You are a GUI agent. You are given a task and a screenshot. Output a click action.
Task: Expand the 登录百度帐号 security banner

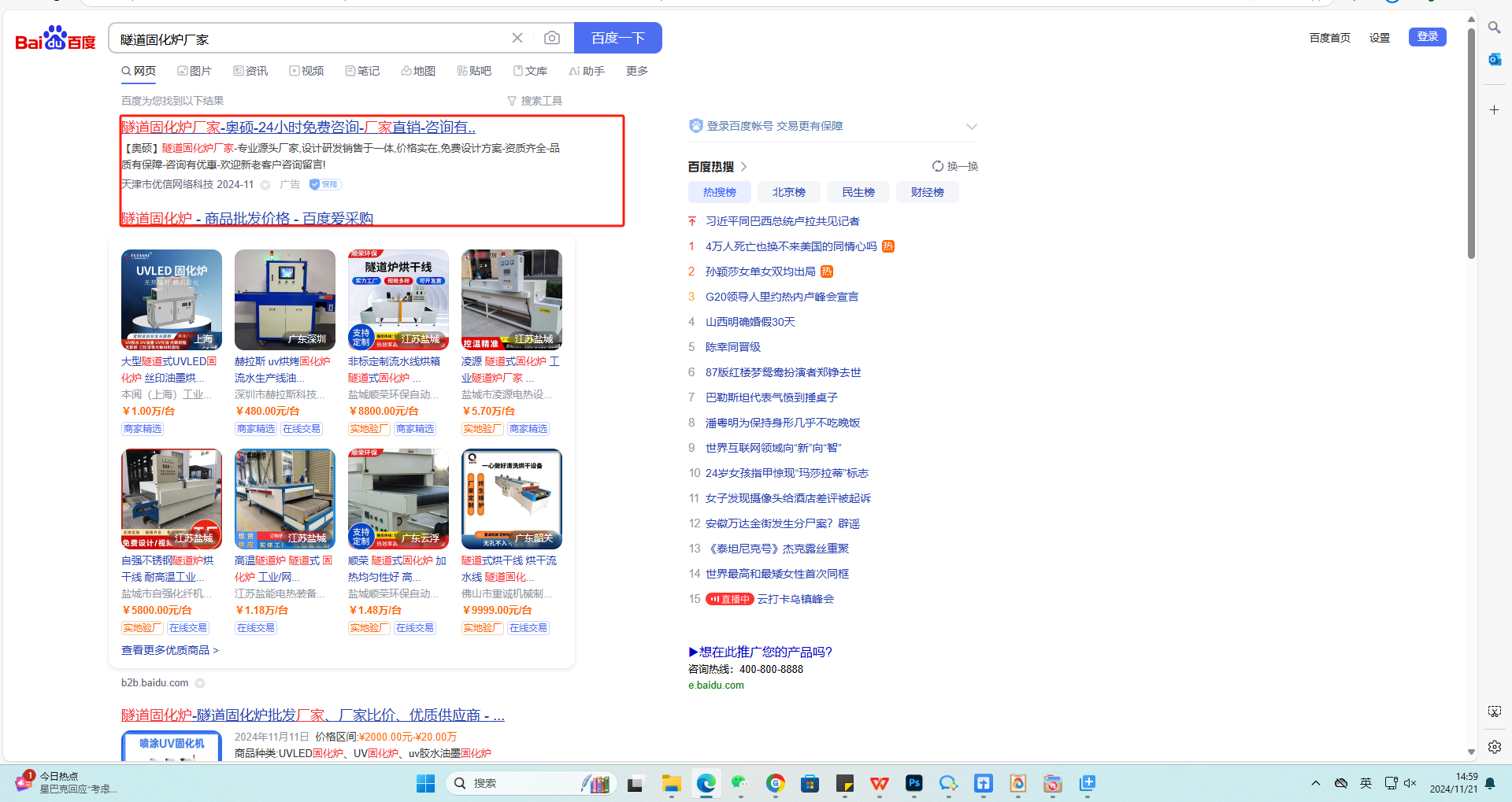pos(971,127)
